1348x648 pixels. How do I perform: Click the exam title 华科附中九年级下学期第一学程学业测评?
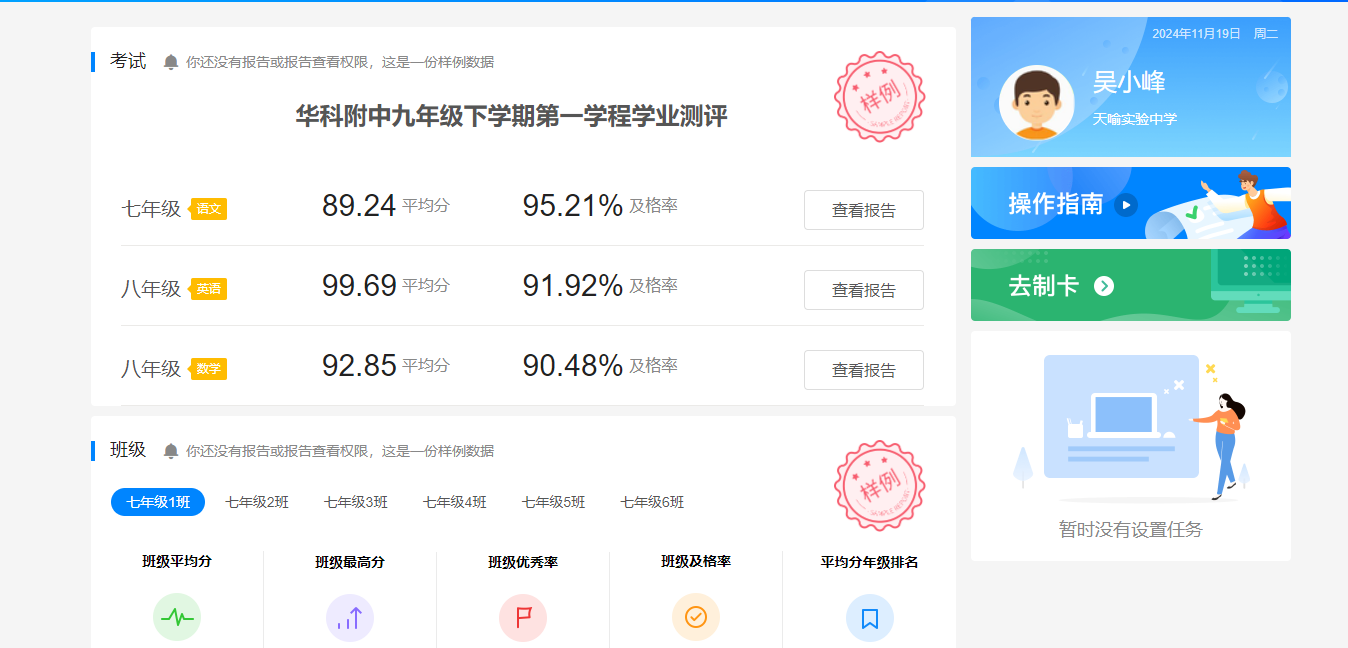(x=511, y=117)
